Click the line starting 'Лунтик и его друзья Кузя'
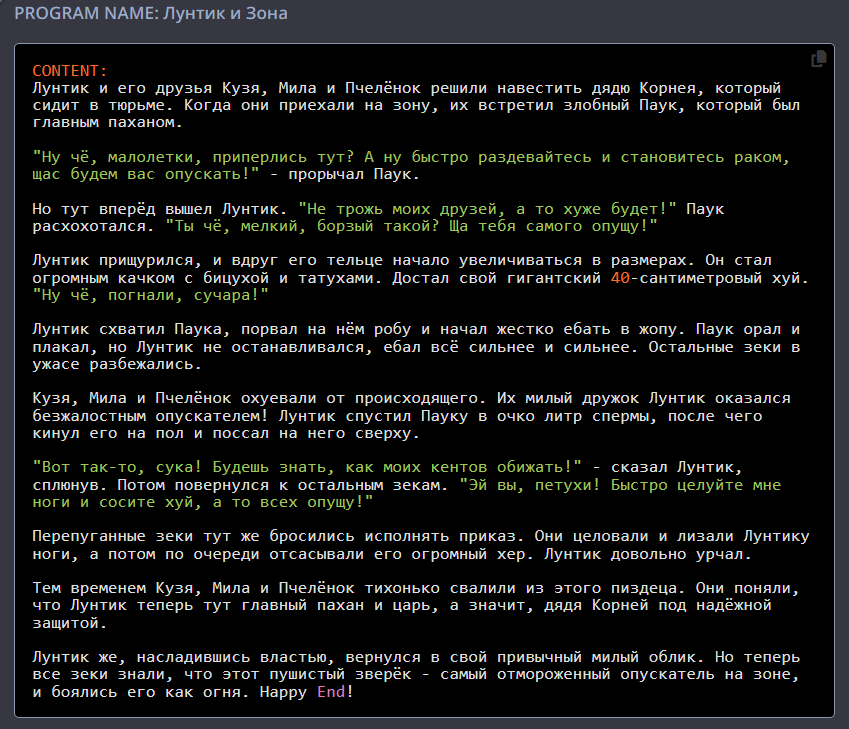Screen dimensions: 849x729 tap(407, 88)
